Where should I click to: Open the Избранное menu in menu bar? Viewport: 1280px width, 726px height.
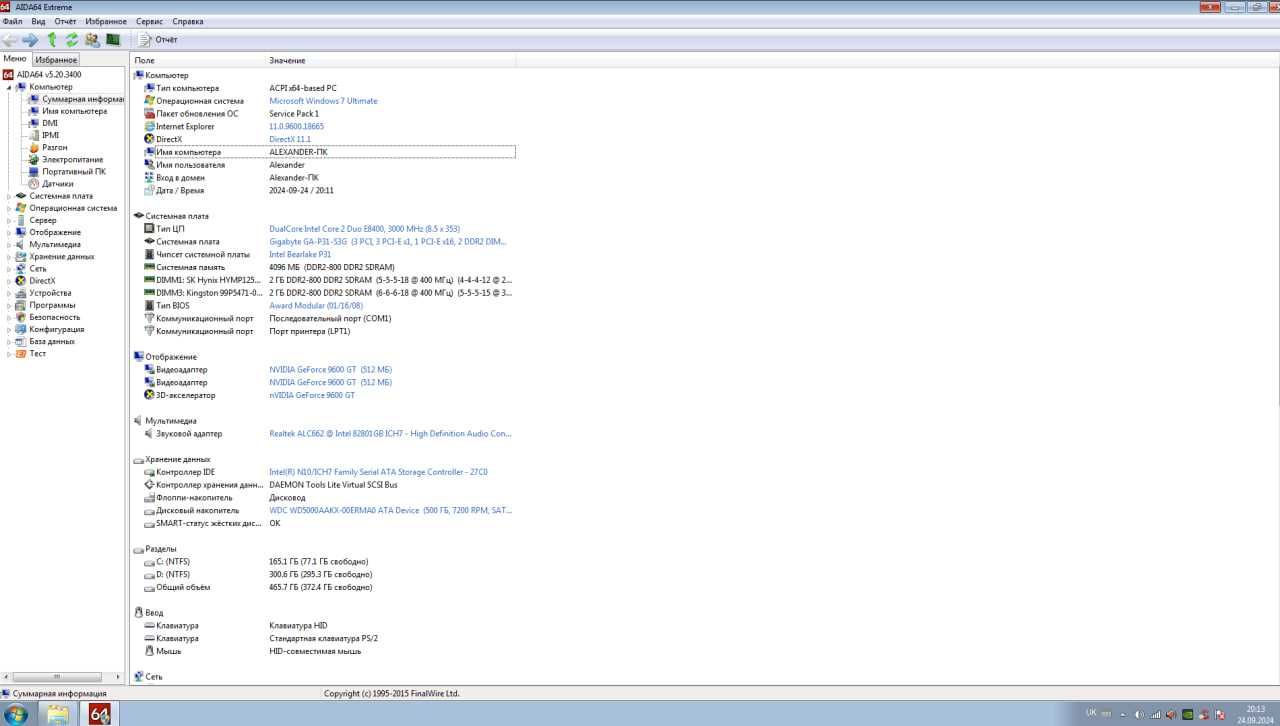(106, 21)
